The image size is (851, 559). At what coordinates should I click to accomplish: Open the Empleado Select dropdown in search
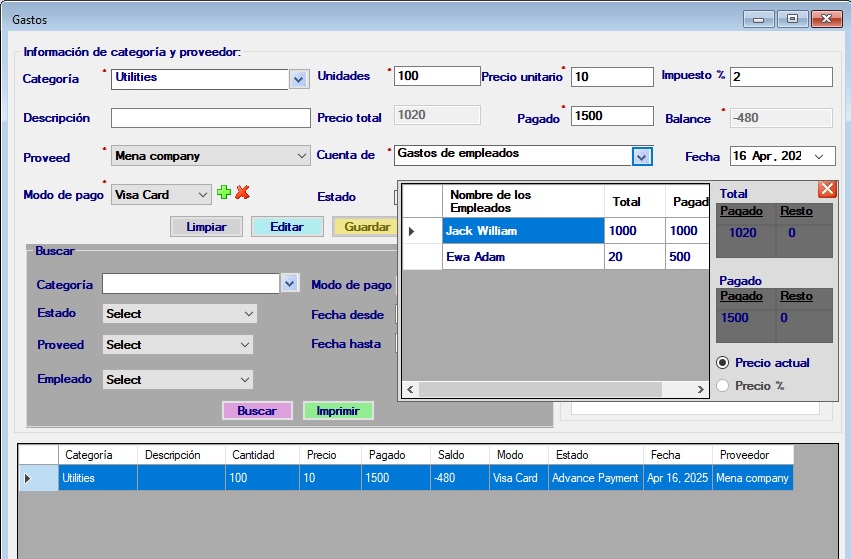point(178,380)
